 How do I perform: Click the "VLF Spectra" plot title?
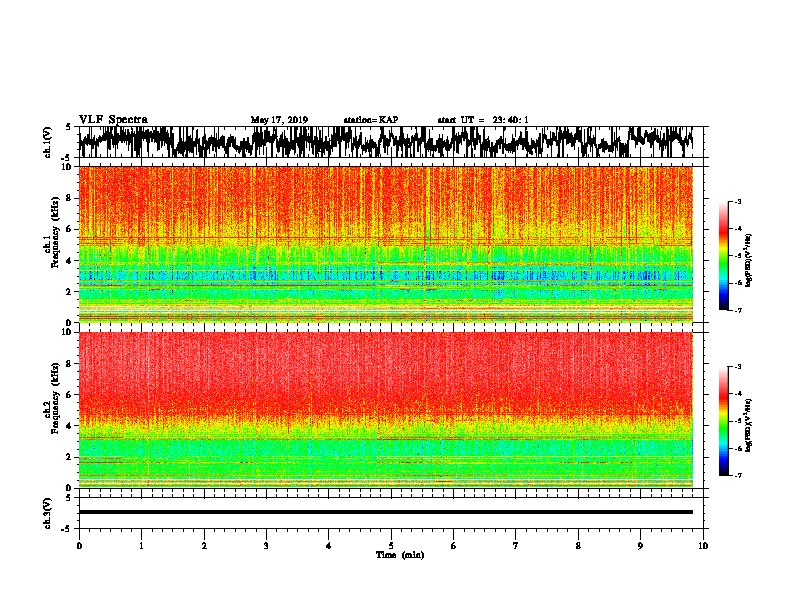click(113, 120)
